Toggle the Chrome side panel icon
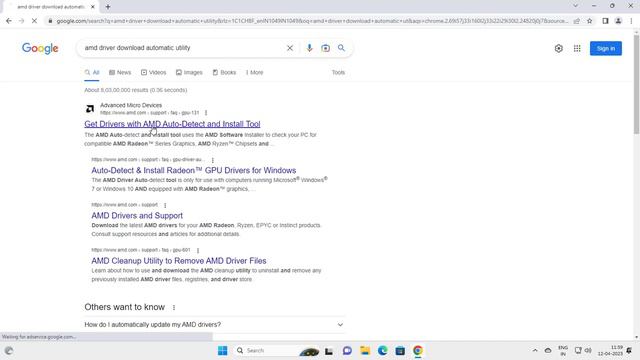This screenshot has width=640, height=360. click(x=605, y=21)
